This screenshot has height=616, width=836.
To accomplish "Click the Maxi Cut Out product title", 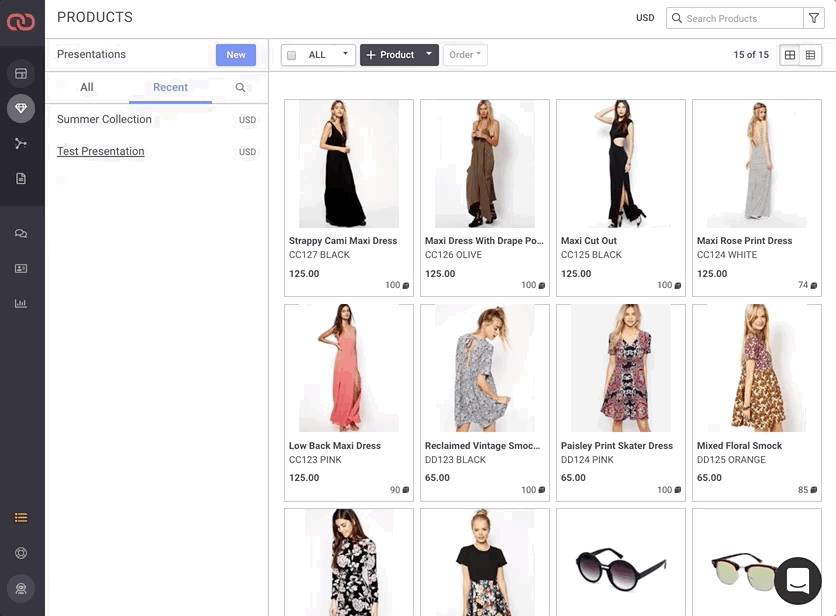I will 589,241.
